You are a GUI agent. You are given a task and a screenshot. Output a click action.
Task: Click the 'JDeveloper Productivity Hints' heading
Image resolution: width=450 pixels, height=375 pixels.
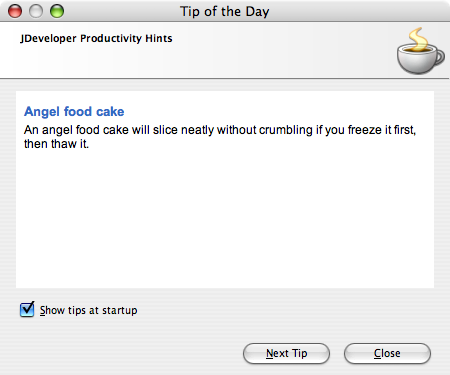tap(96, 38)
